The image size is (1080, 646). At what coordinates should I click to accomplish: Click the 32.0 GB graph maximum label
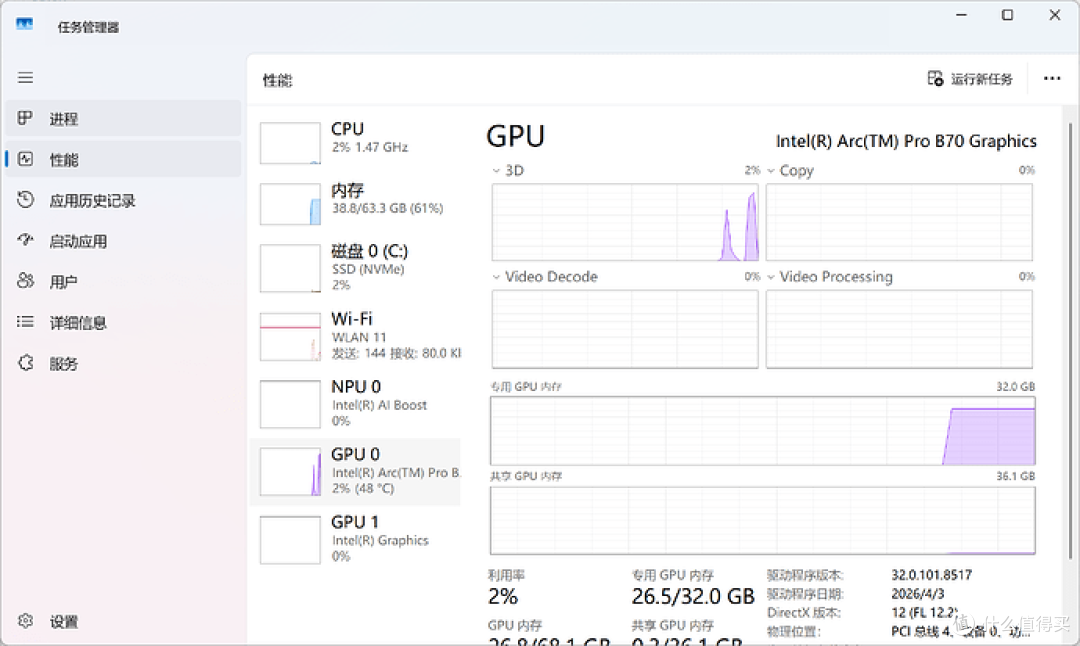[x=1015, y=387]
